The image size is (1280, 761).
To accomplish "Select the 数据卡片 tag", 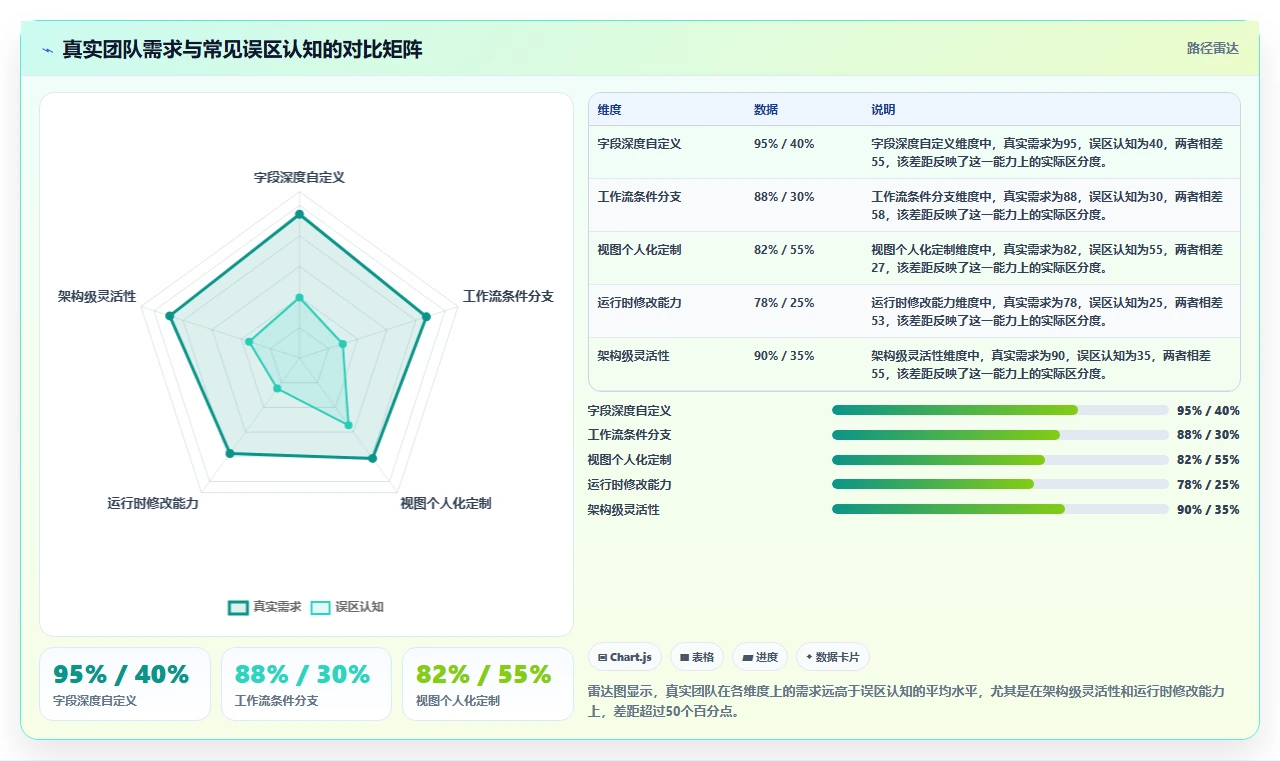I will pyautogui.click(x=833, y=657).
